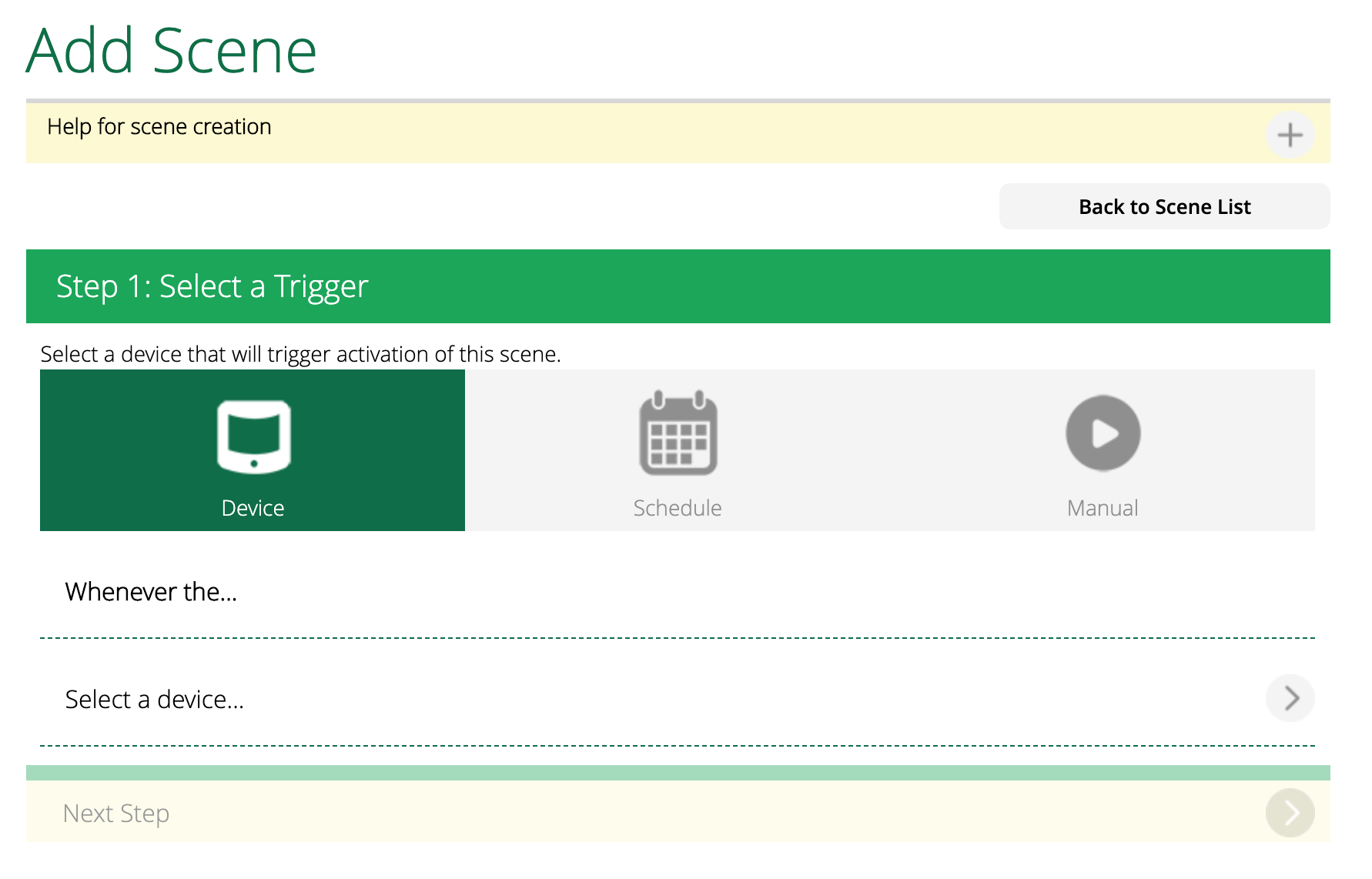Click the arrow icon beside Select a device
Image resolution: width=1372 pixels, height=879 pixels.
(x=1290, y=698)
